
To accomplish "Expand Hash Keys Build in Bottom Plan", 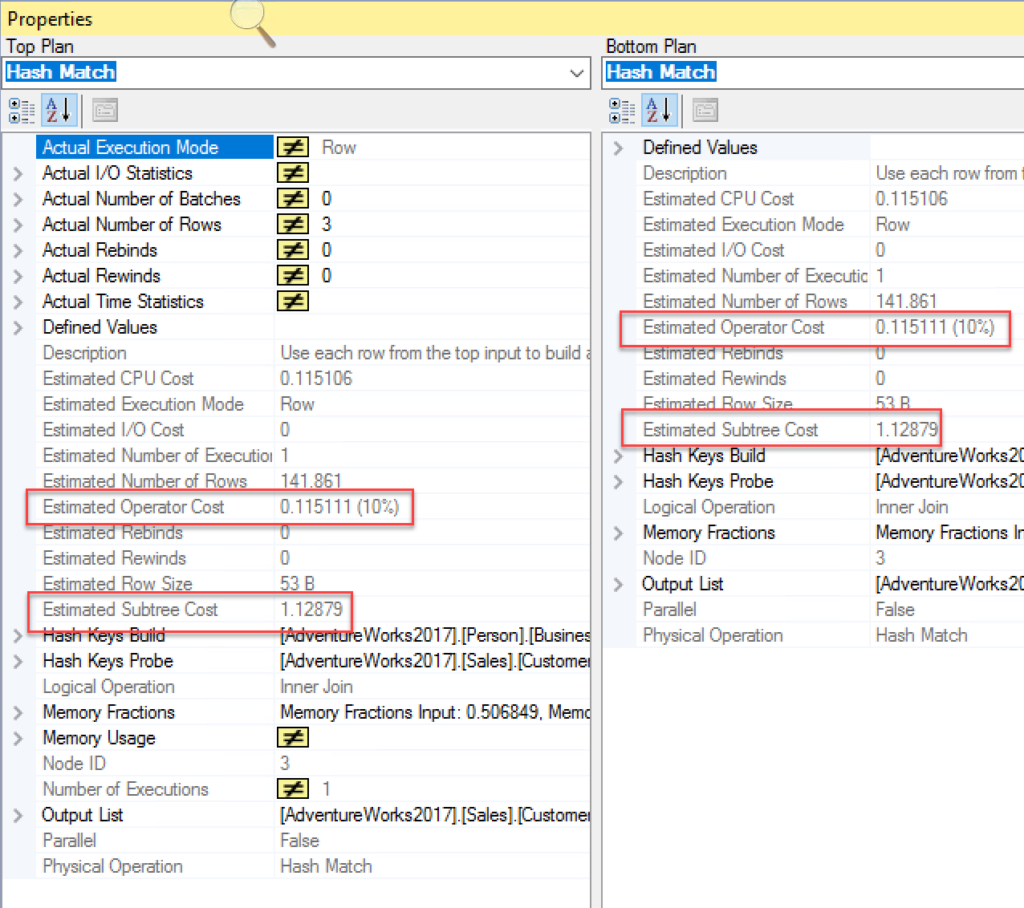I will (618, 456).
